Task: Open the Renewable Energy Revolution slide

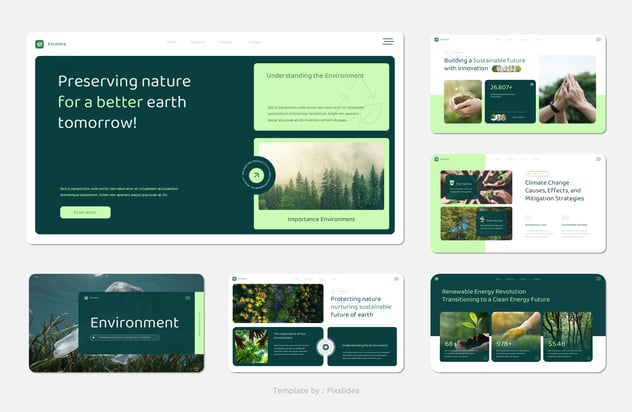Action: [x=517, y=323]
